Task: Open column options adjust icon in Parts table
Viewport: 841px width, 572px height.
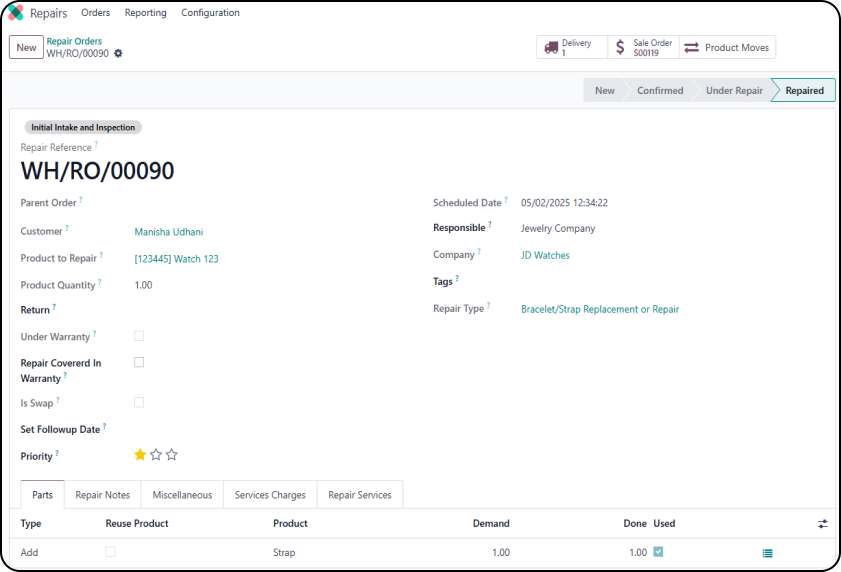Action: (x=823, y=524)
